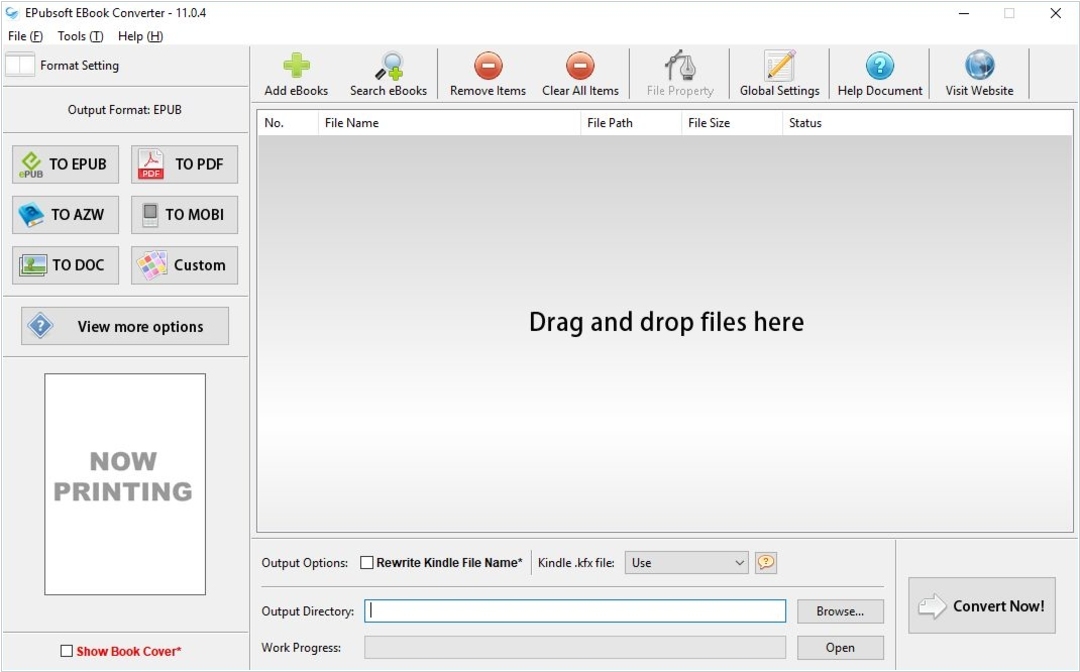
Task: Select the TO EPUB output format
Action: 65,165
